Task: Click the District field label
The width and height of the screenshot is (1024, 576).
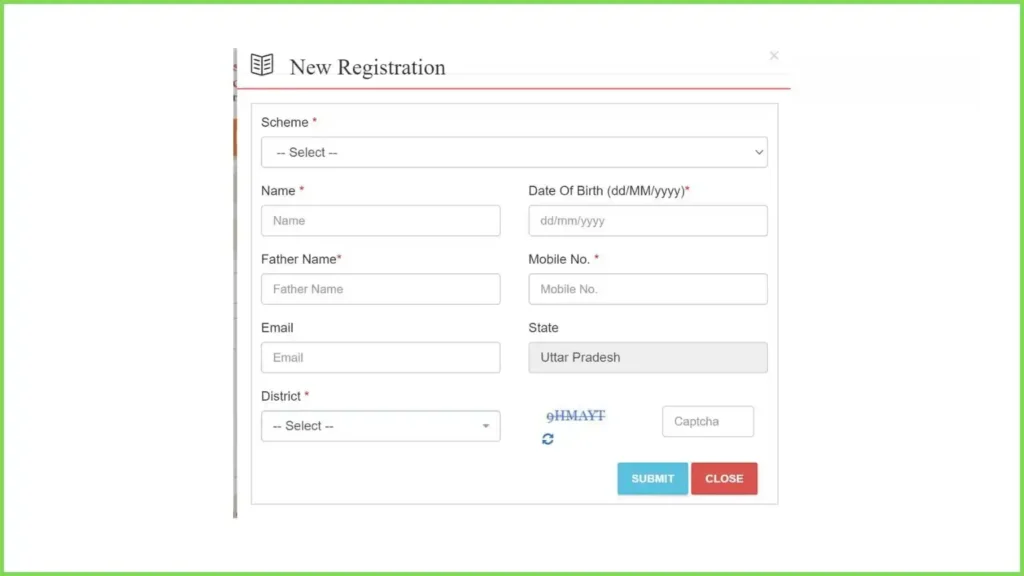Action: point(281,396)
